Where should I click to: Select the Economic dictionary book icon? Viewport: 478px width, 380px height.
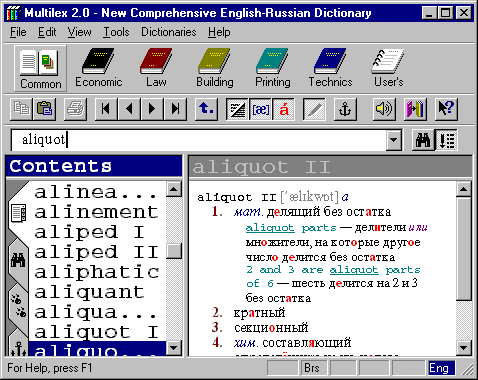click(x=98, y=68)
